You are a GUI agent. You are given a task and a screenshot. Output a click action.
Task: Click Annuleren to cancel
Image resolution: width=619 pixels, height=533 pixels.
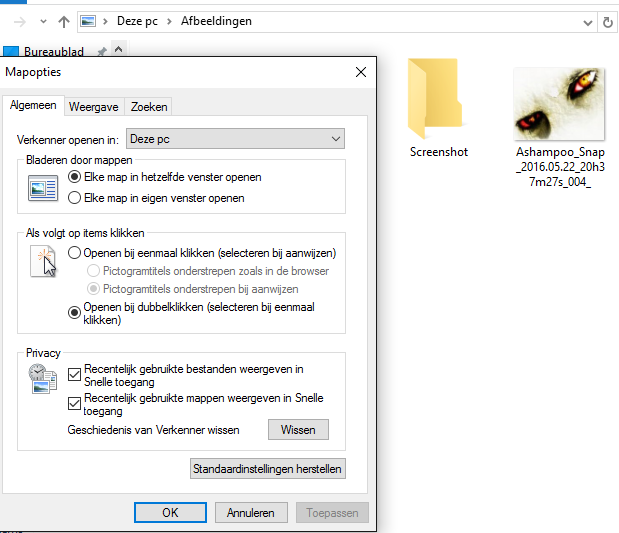pyautogui.click(x=251, y=512)
